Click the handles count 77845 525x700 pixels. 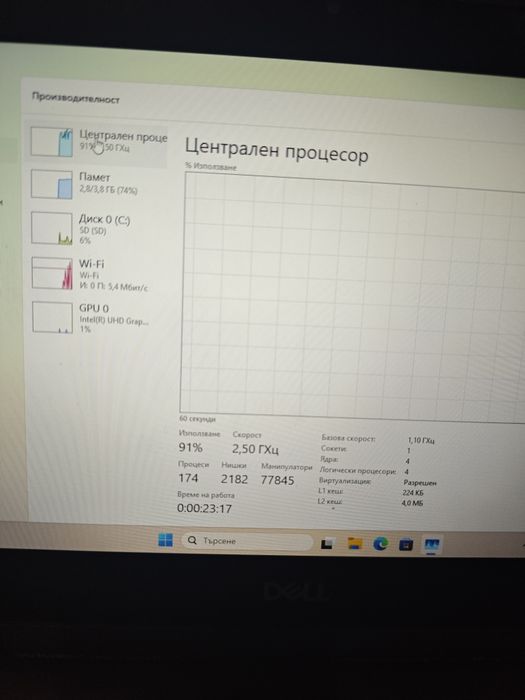click(277, 480)
